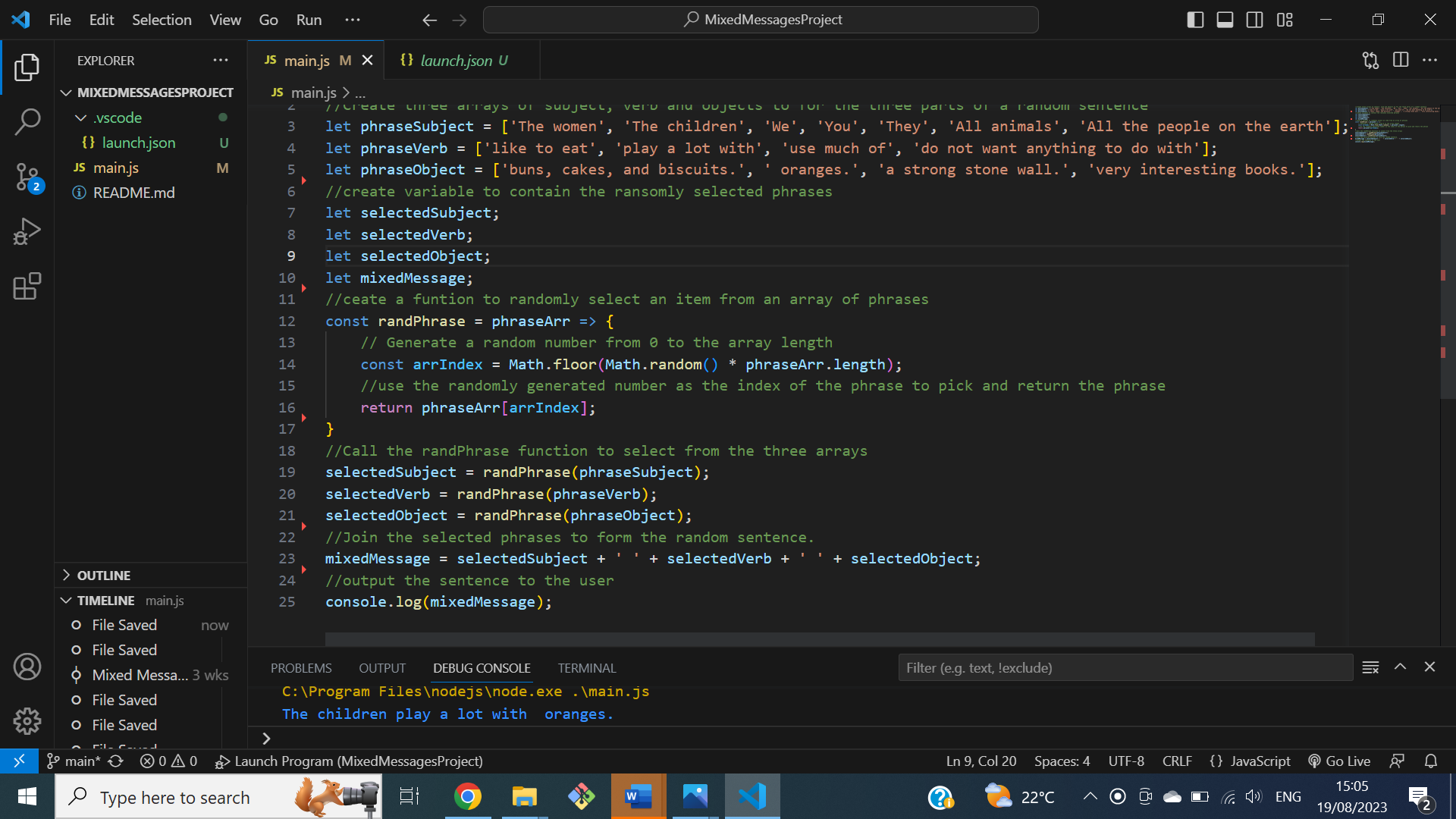Open the View menu
This screenshot has height=819, width=1456.
(x=225, y=20)
